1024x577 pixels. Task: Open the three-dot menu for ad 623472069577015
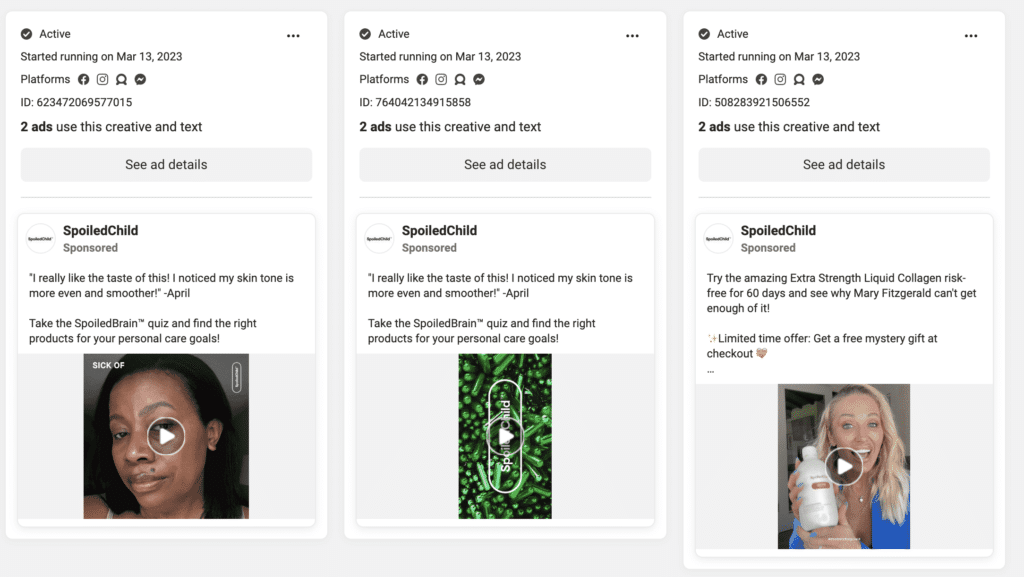coord(293,35)
